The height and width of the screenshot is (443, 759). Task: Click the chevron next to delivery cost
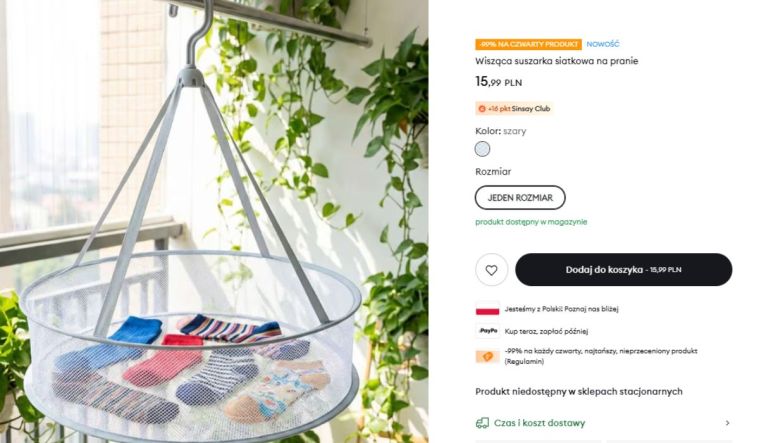(727, 423)
